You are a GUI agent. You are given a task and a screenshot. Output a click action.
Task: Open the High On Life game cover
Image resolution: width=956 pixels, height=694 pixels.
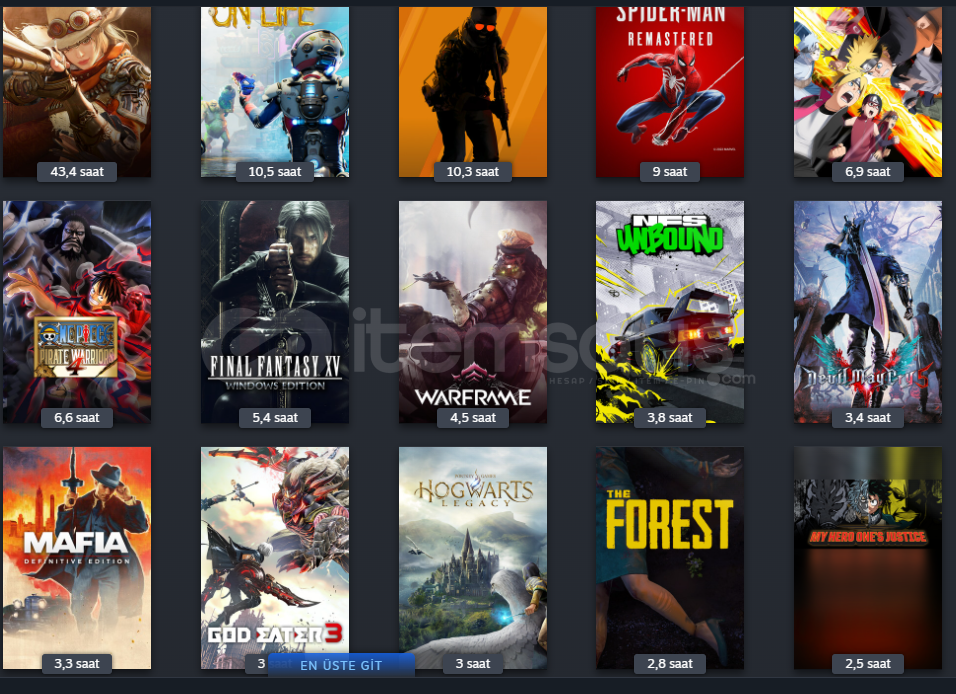tap(275, 91)
